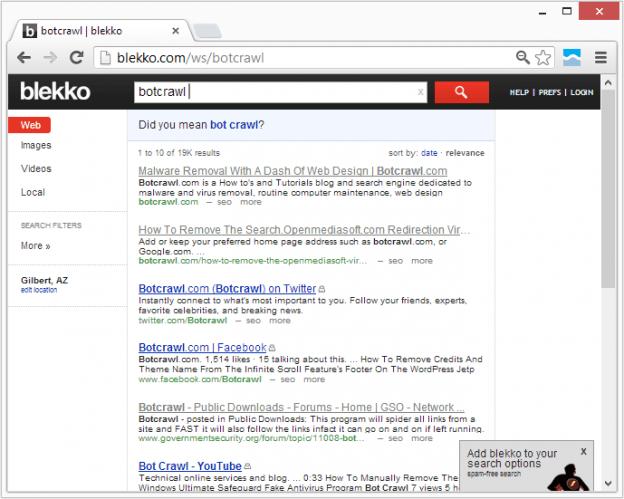Click the page icon in address bar

[105, 58]
